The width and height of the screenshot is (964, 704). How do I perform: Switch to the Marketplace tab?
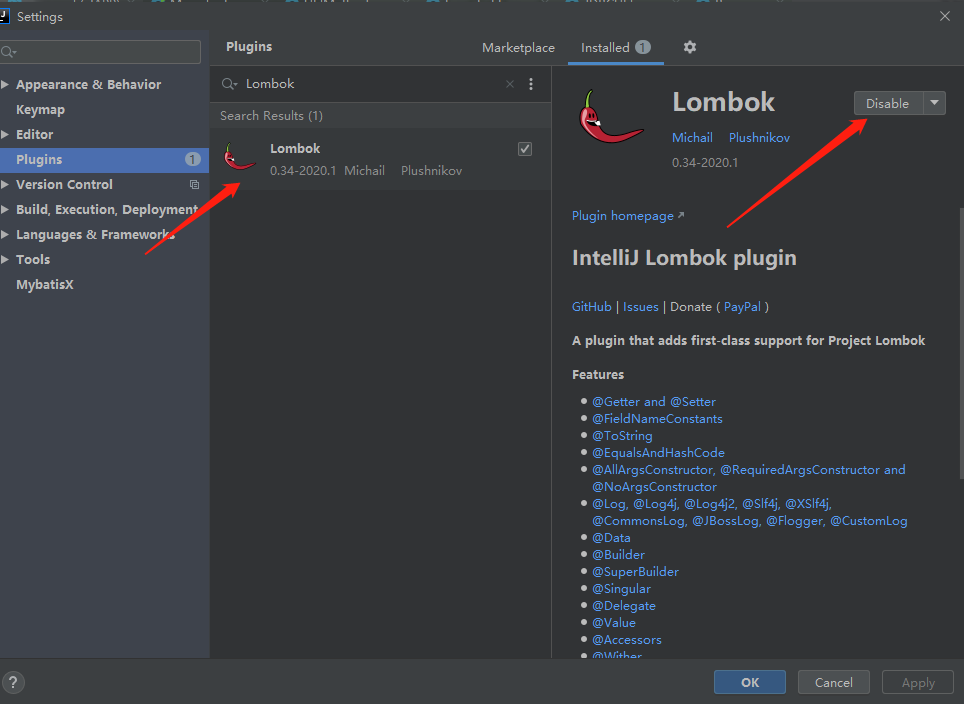(518, 47)
